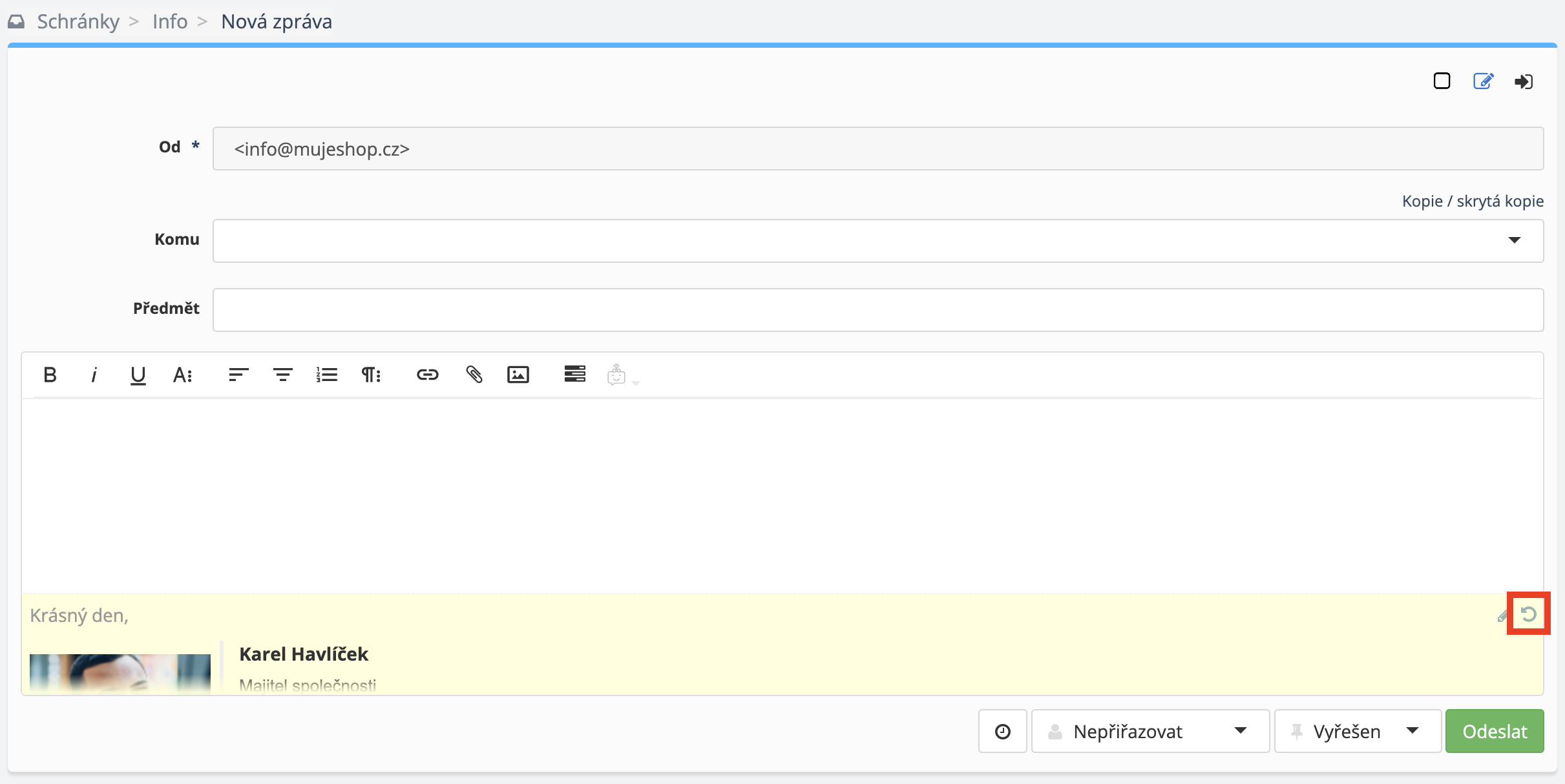Toggle underline formatting
The image size is (1565, 784).
tap(138, 375)
